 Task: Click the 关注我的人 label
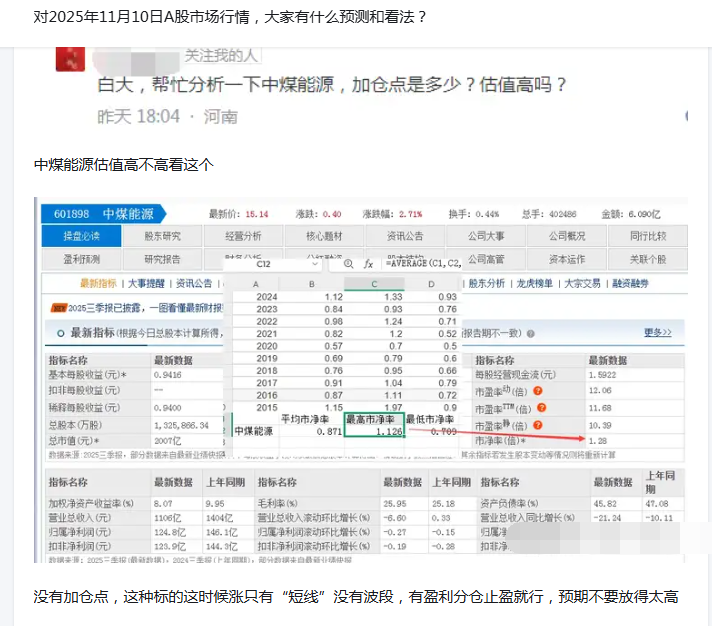[x=221, y=55]
